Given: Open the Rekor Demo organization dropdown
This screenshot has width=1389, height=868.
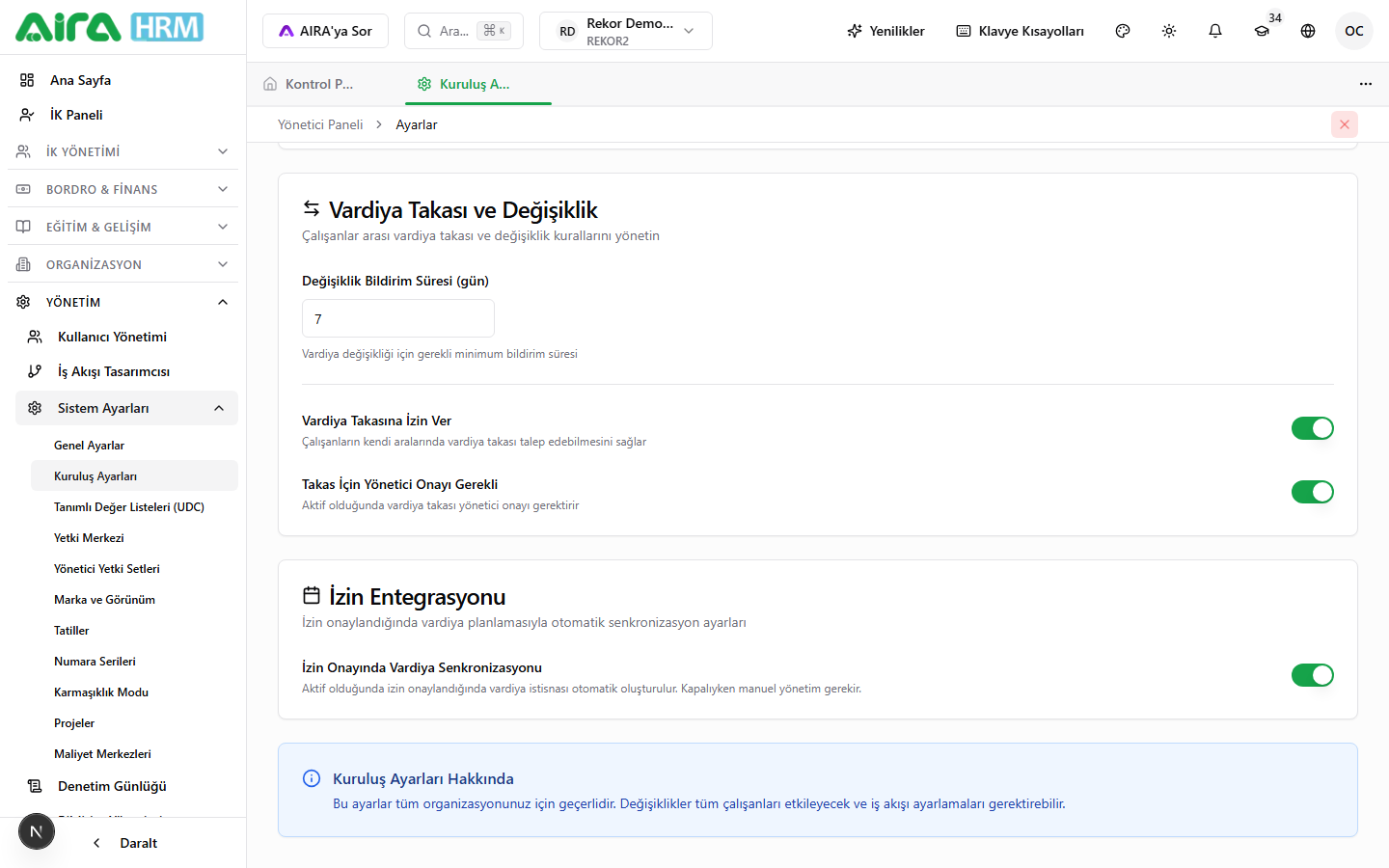Looking at the screenshot, I should click(x=626, y=31).
